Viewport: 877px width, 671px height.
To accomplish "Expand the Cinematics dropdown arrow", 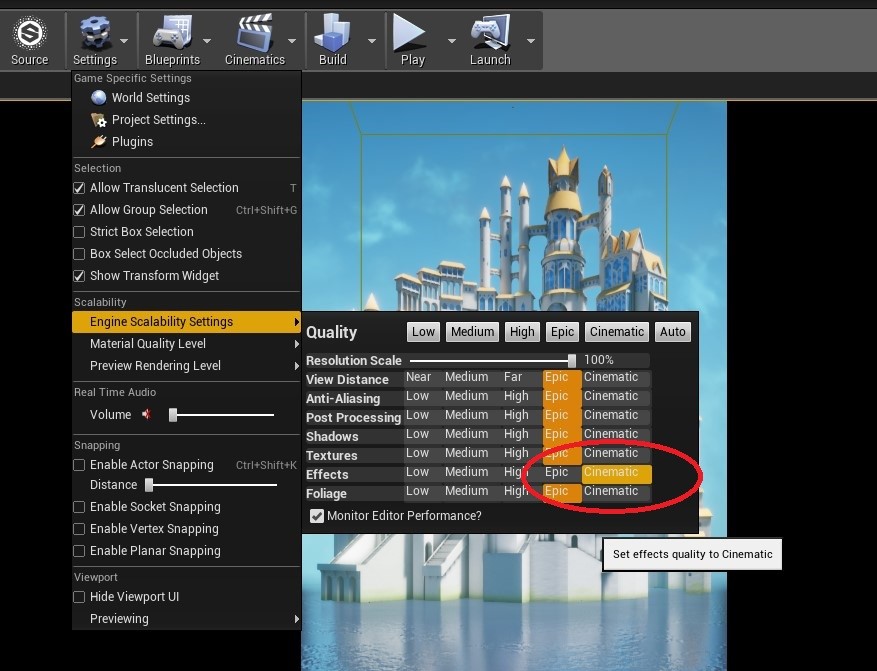I will (x=292, y=41).
